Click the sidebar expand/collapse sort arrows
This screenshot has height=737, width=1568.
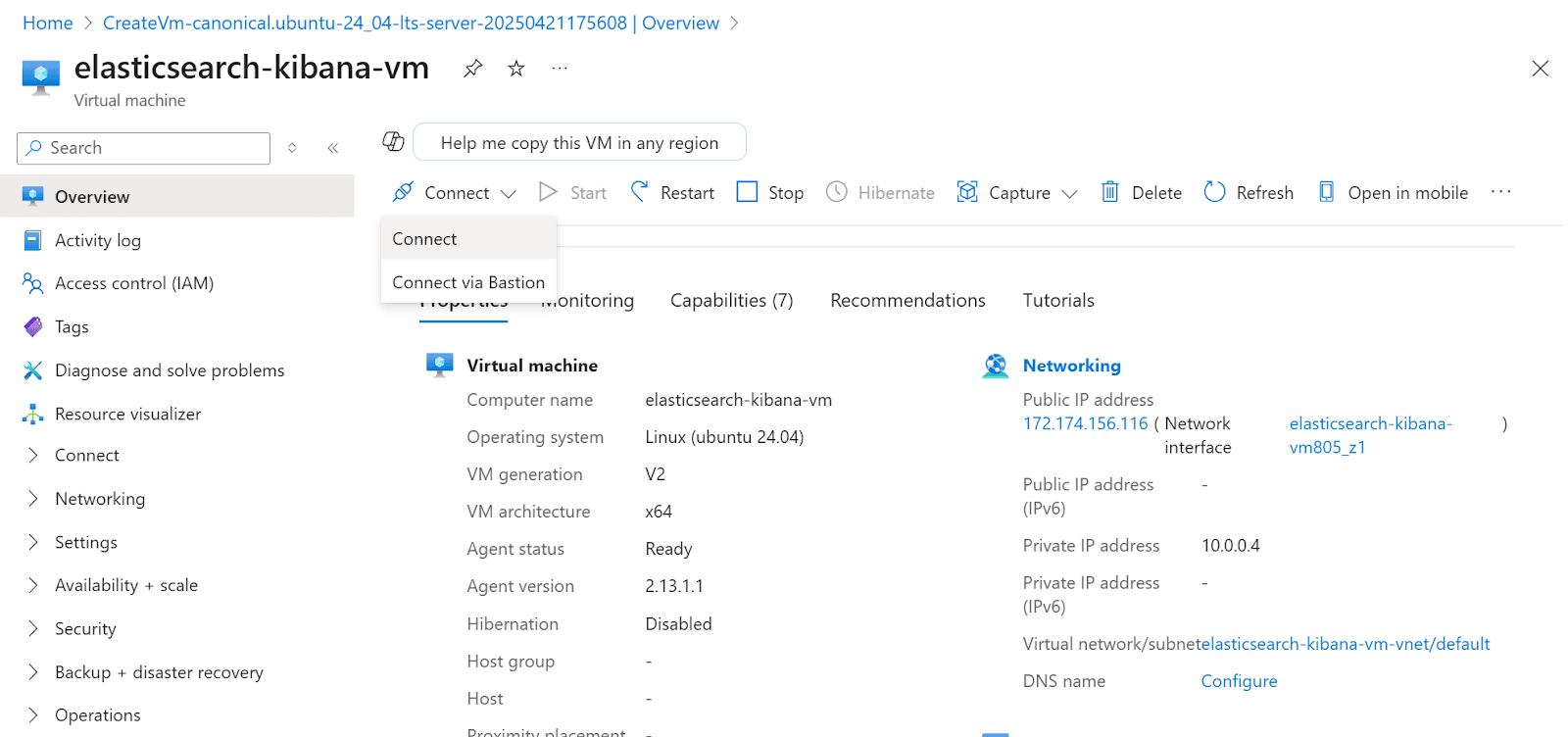coord(292,148)
